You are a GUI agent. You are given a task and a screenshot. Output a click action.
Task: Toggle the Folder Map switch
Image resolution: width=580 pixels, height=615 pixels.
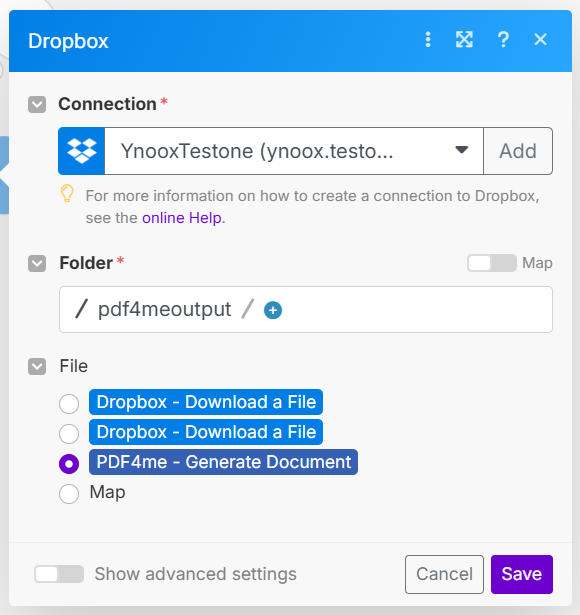[x=492, y=263]
